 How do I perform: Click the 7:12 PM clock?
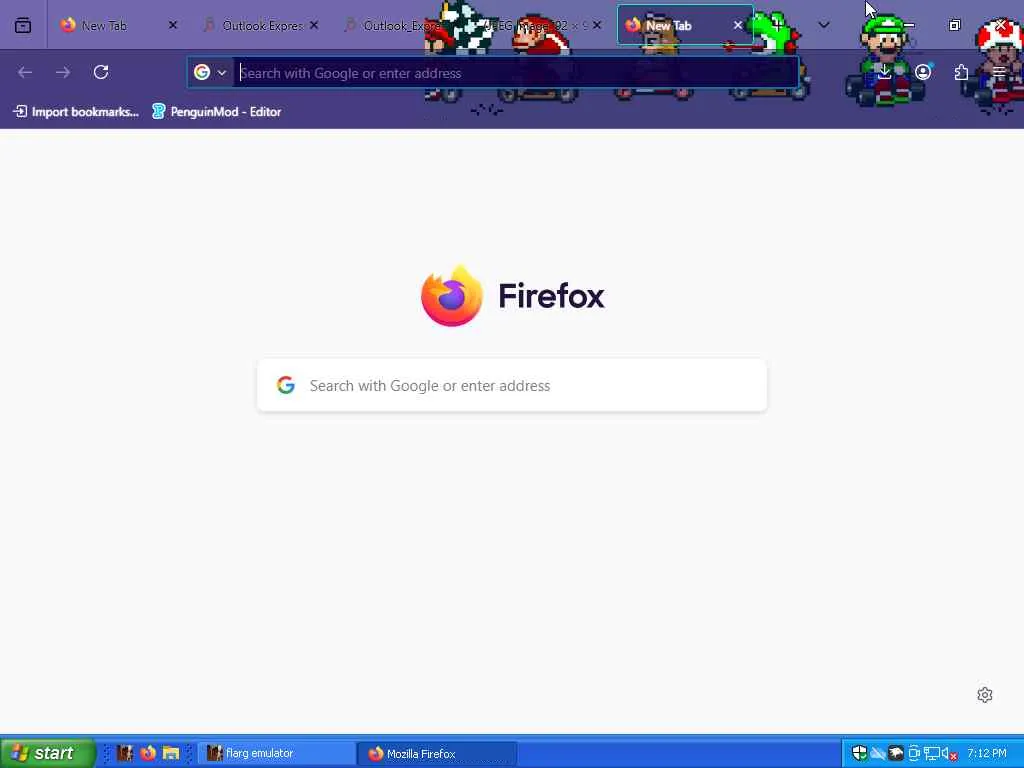point(987,754)
